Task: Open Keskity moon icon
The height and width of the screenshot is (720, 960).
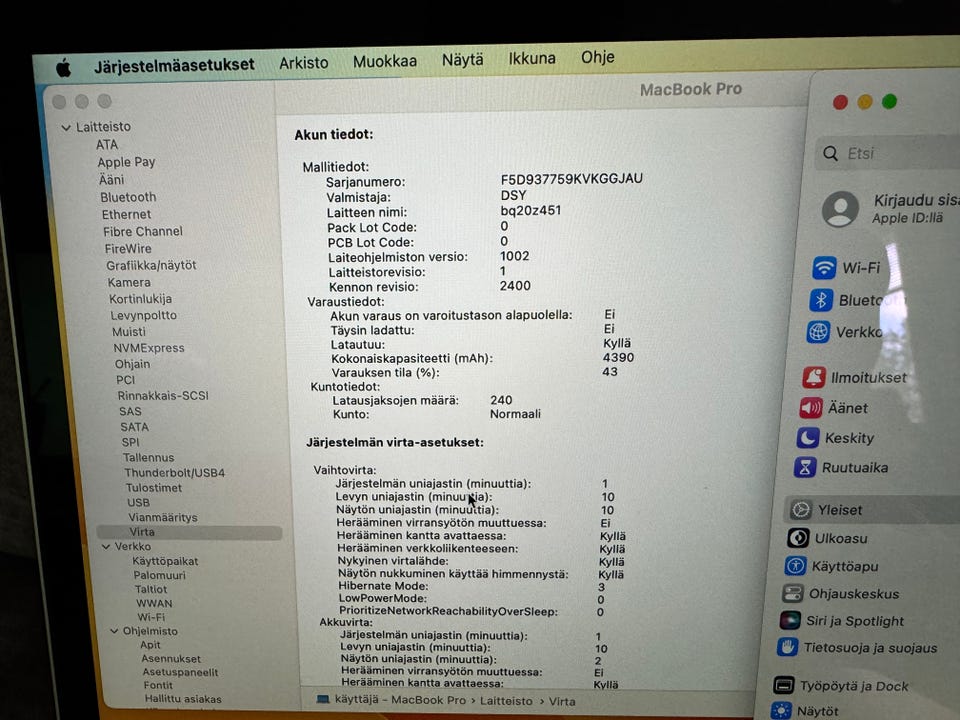Action: pyautogui.click(x=808, y=438)
